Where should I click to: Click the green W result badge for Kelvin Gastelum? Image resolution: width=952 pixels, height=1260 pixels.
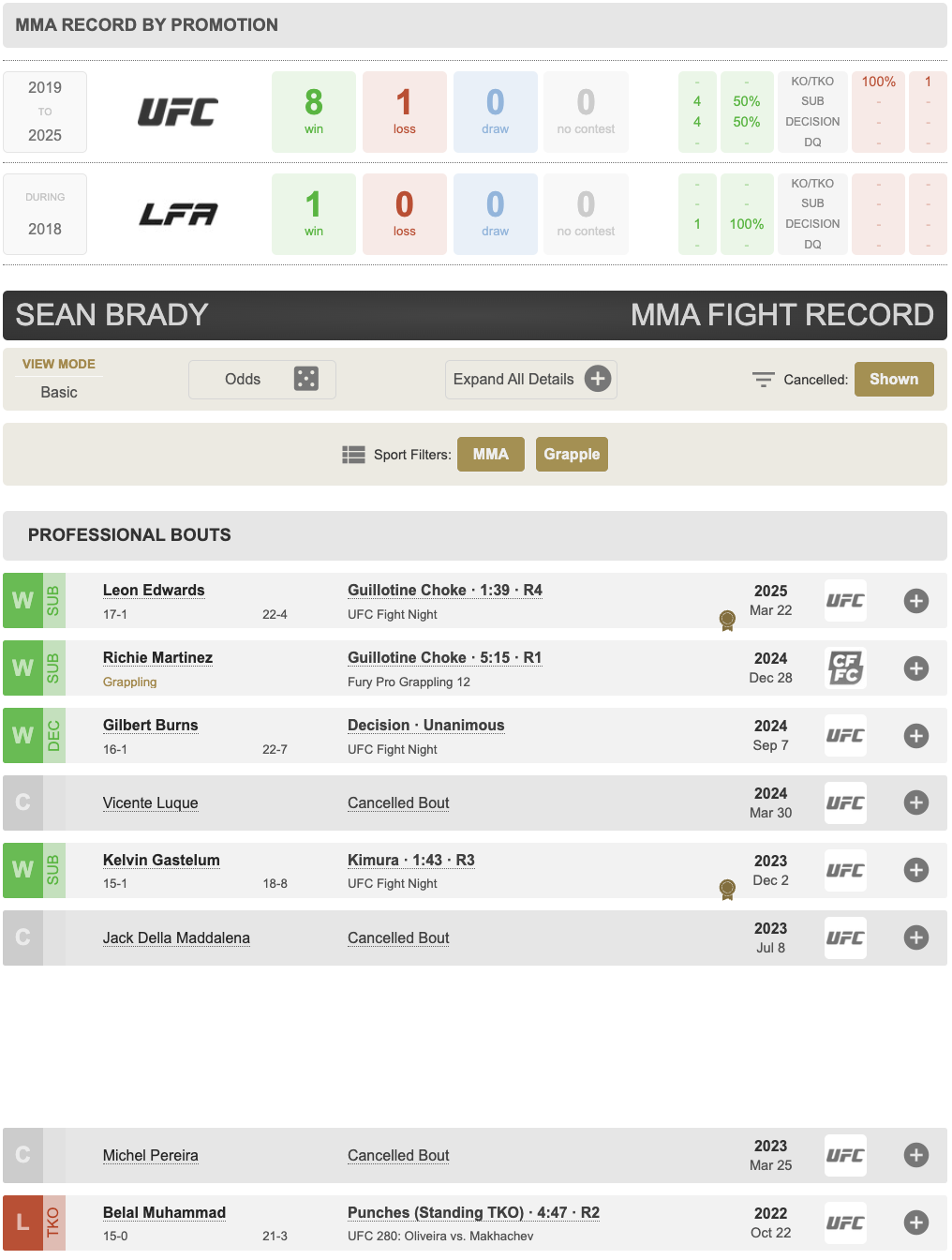coord(22,870)
